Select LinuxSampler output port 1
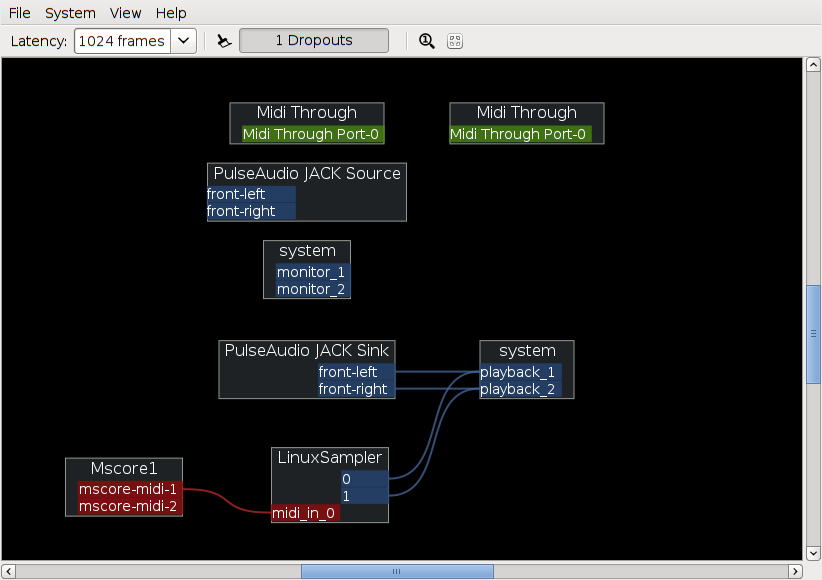The image size is (822, 580). [365, 496]
